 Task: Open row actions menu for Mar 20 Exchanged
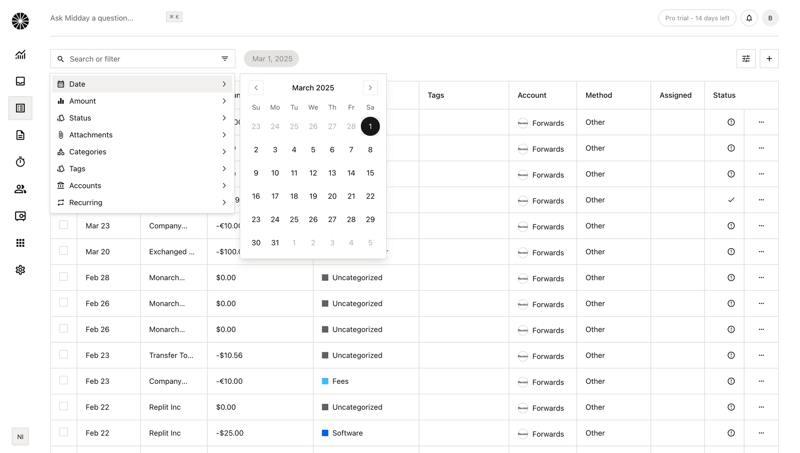[x=761, y=251]
